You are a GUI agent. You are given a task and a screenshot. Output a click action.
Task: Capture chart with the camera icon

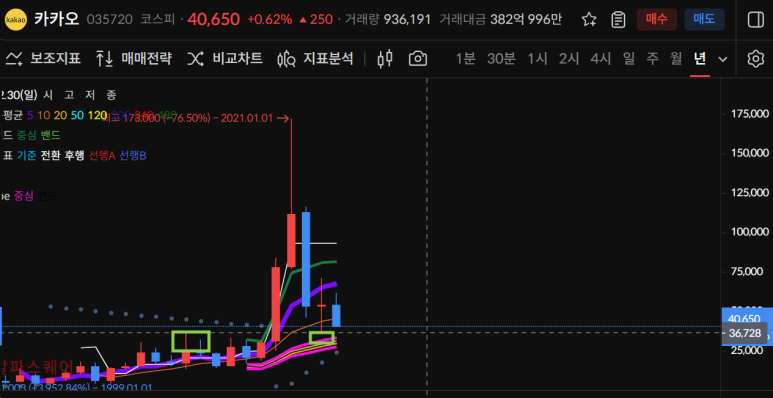point(418,59)
